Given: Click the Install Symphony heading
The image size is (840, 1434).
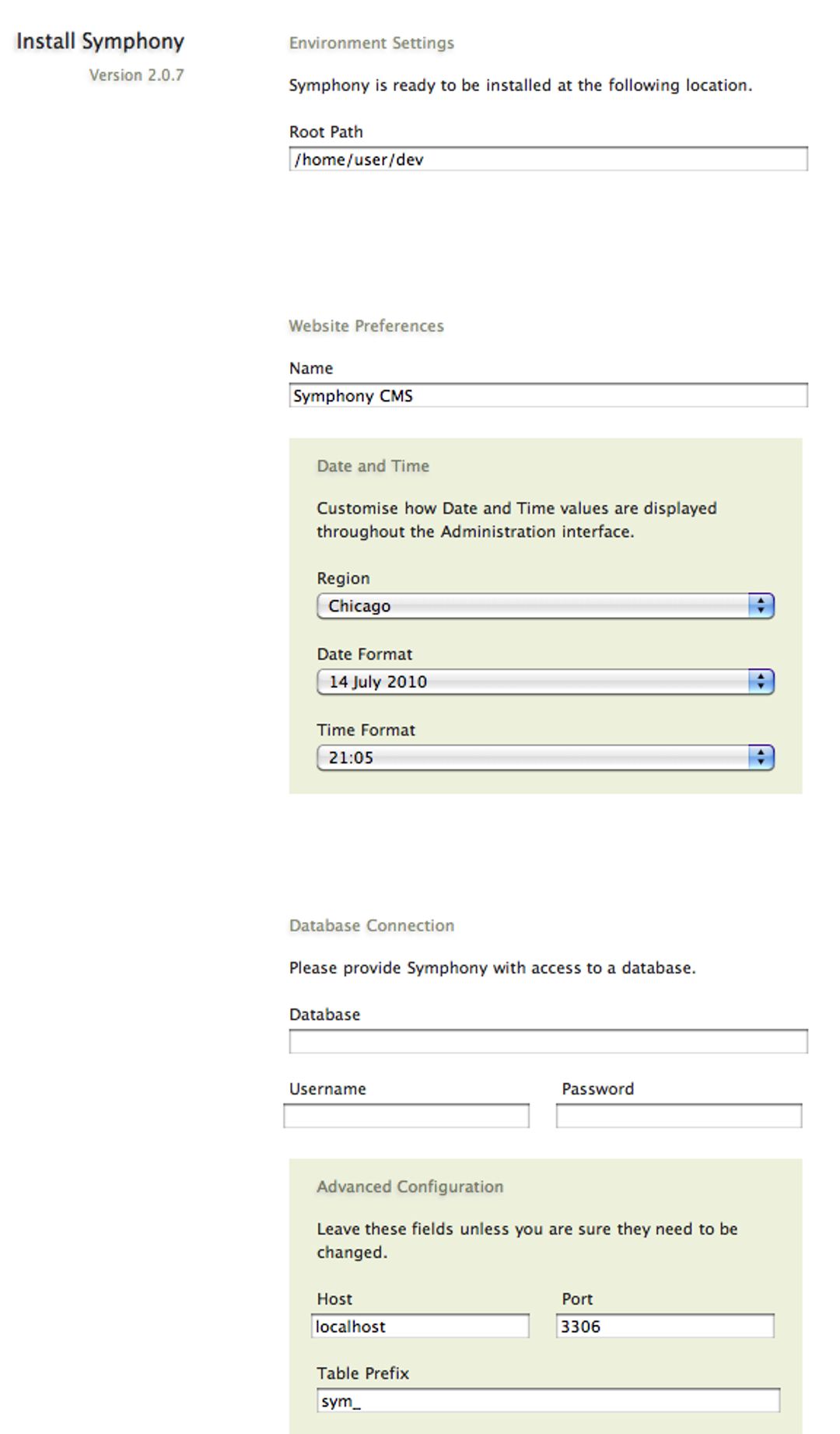Looking at the screenshot, I should (x=100, y=41).
